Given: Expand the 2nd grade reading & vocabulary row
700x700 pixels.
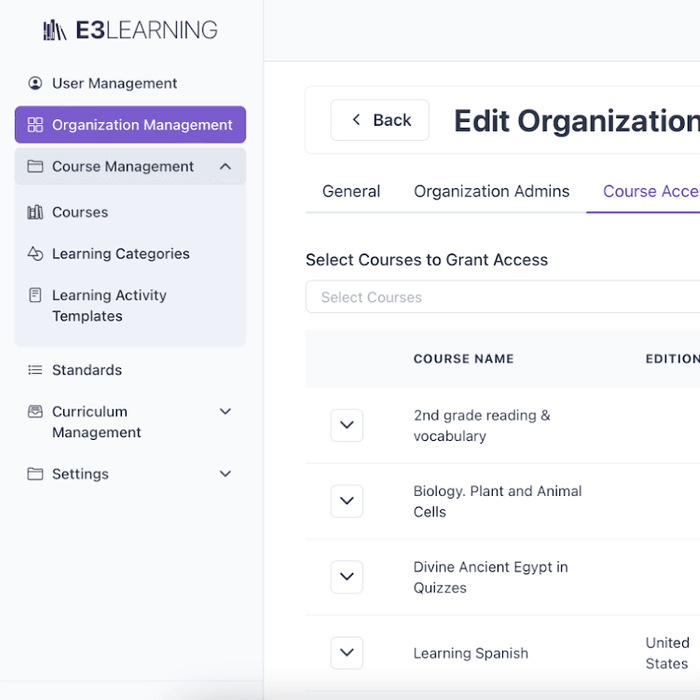Looking at the screenshot, I should pyautogui.click(x=347, y=425).
